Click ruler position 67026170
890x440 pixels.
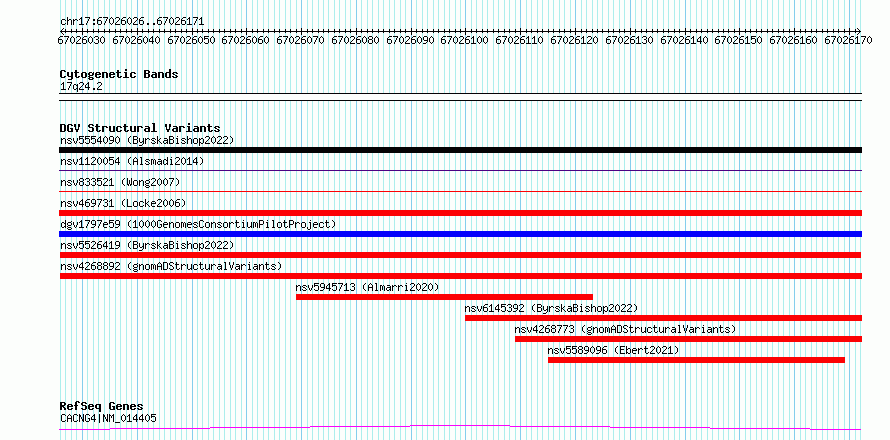click(x=848, y=40)
